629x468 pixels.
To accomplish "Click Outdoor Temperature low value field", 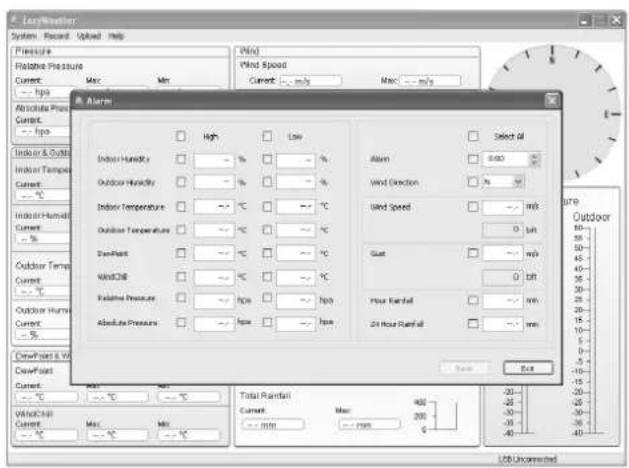I will 296,230.
